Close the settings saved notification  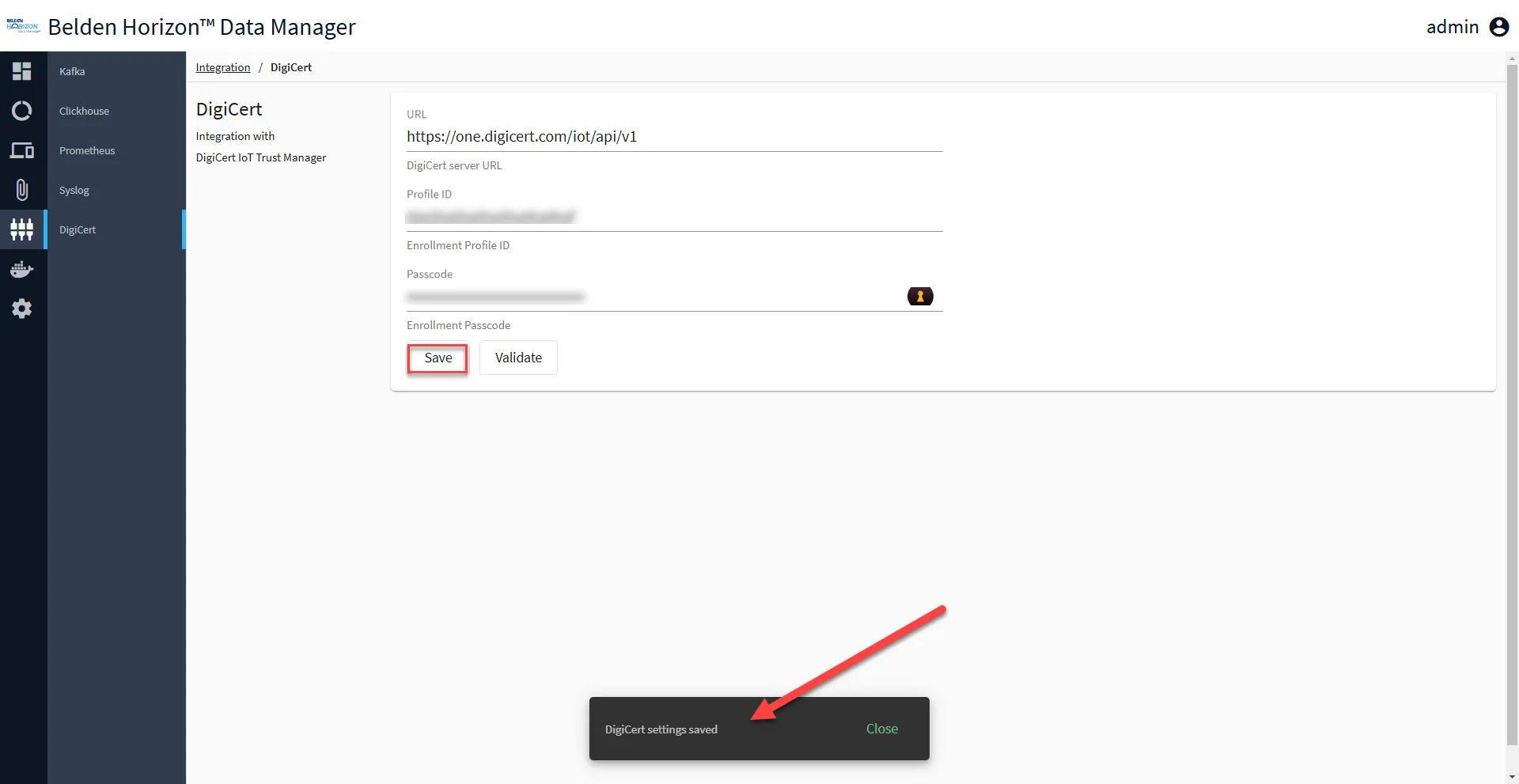[881, 729]
